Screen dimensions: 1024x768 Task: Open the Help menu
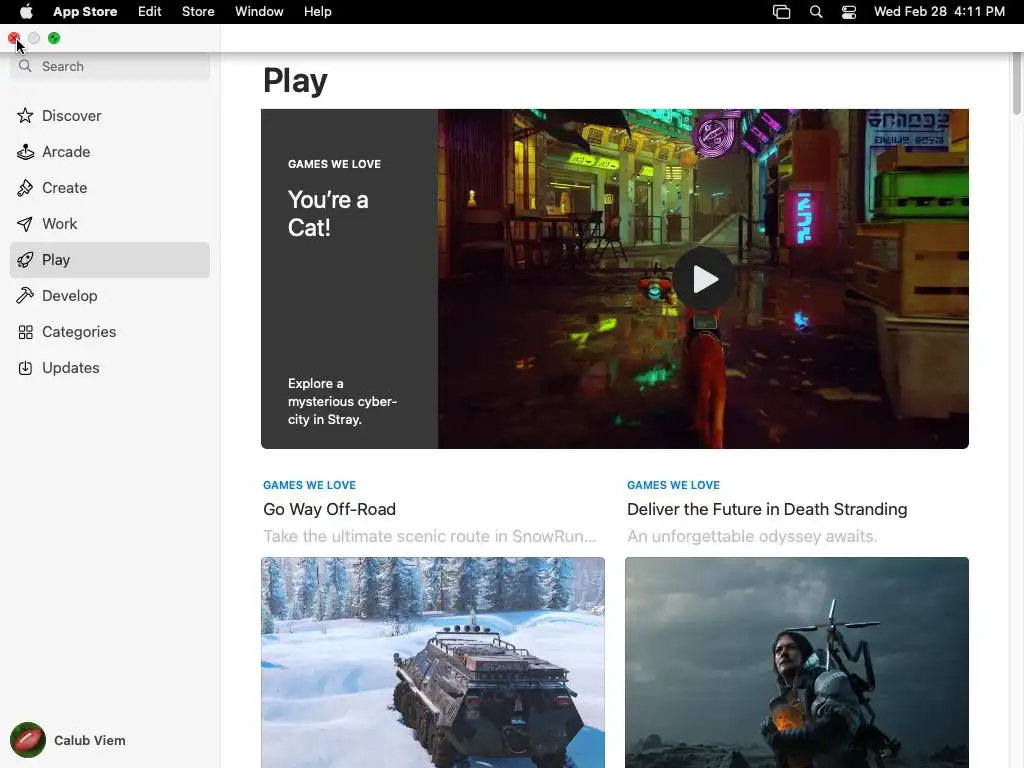pyautogui.click(x=317, y=12)
